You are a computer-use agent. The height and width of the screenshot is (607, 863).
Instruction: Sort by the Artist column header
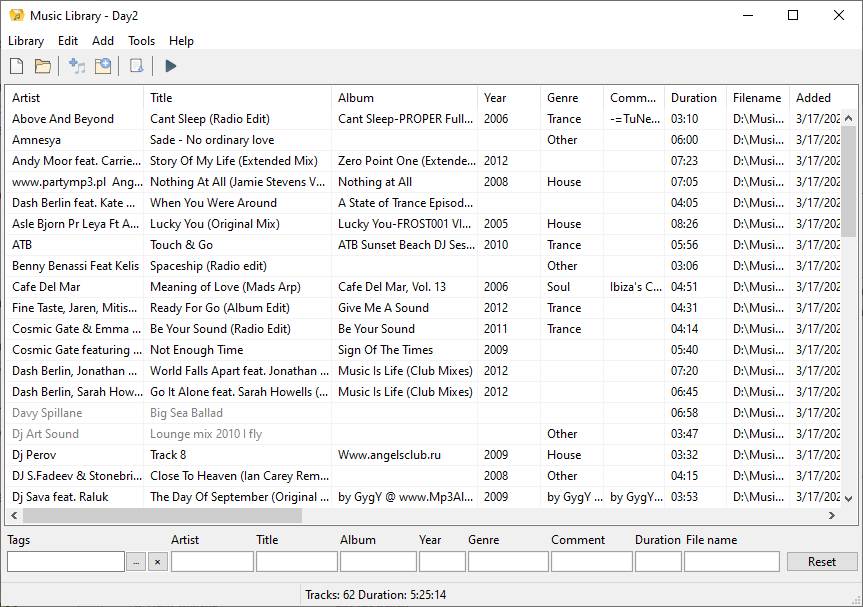[74, 97]
